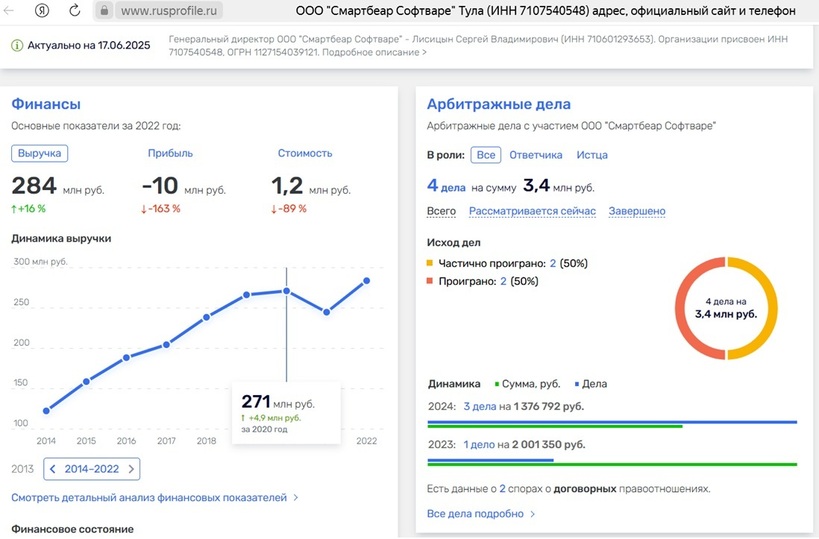Click the red Проиграно legend swatch
The image size is (819, 539).
[x=430, y=280]
